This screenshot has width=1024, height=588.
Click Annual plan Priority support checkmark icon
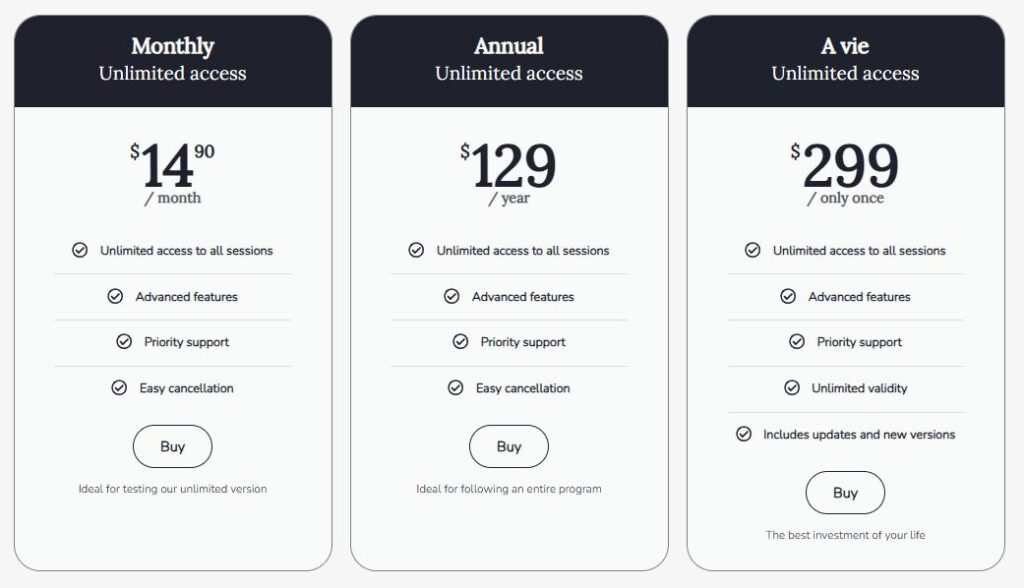[460, 342]
